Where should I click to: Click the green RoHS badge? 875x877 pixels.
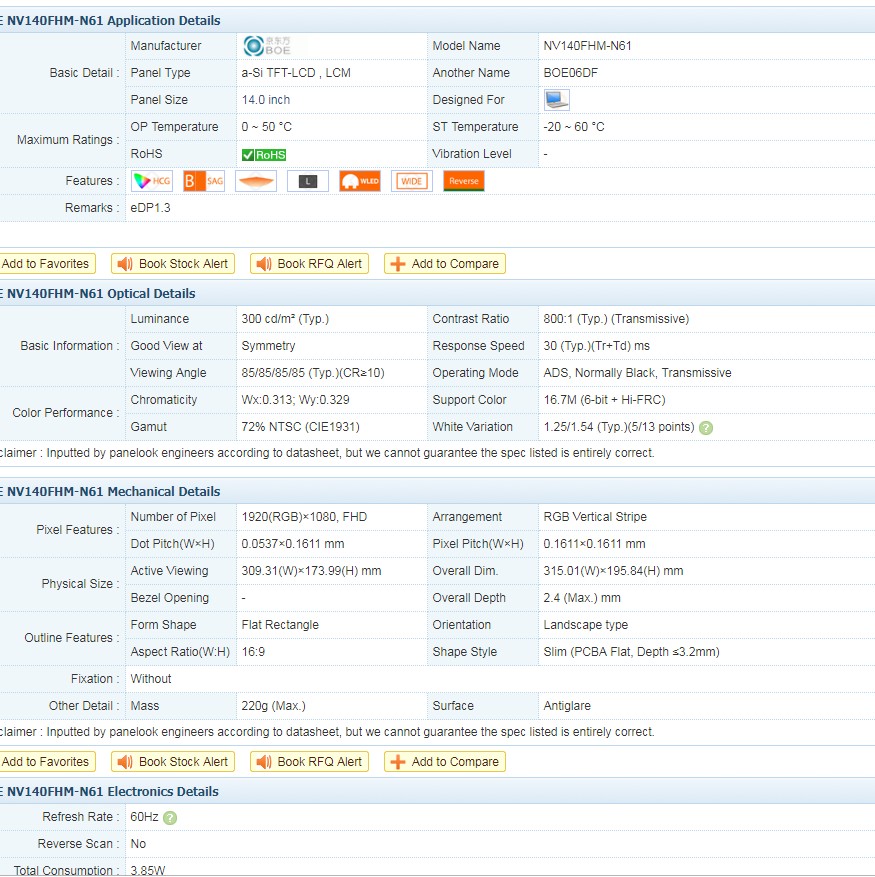click(x=264, y=155)
